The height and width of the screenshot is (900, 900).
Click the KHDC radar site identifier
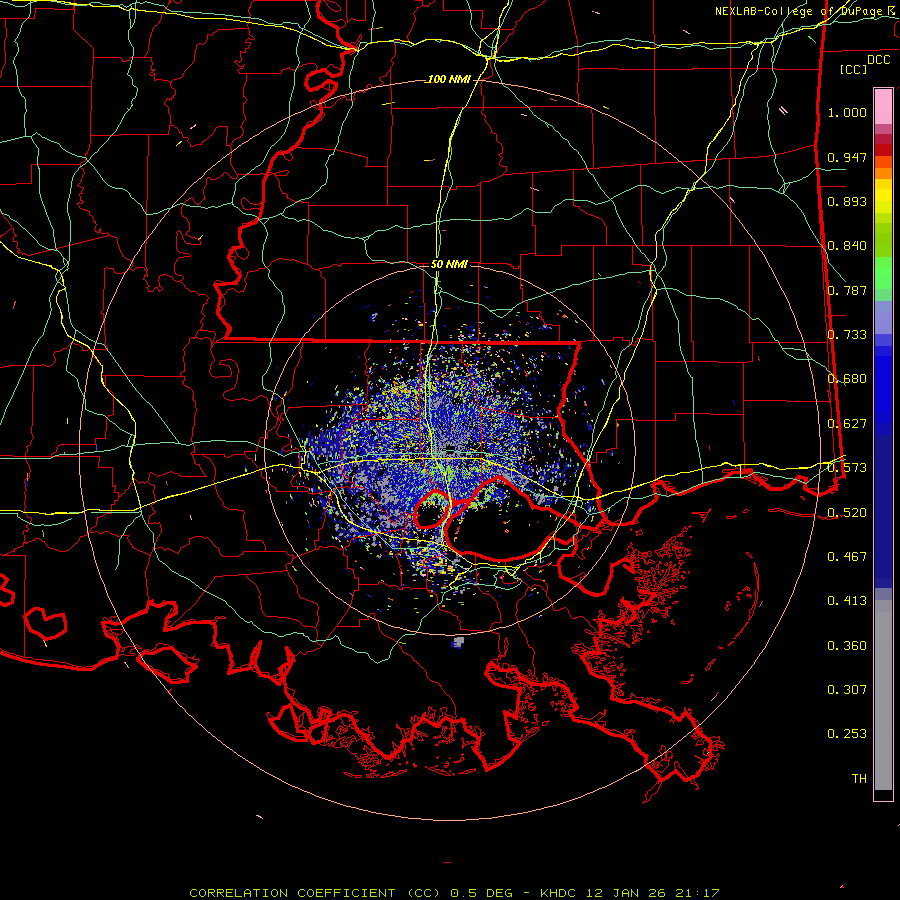pos(559,893)
